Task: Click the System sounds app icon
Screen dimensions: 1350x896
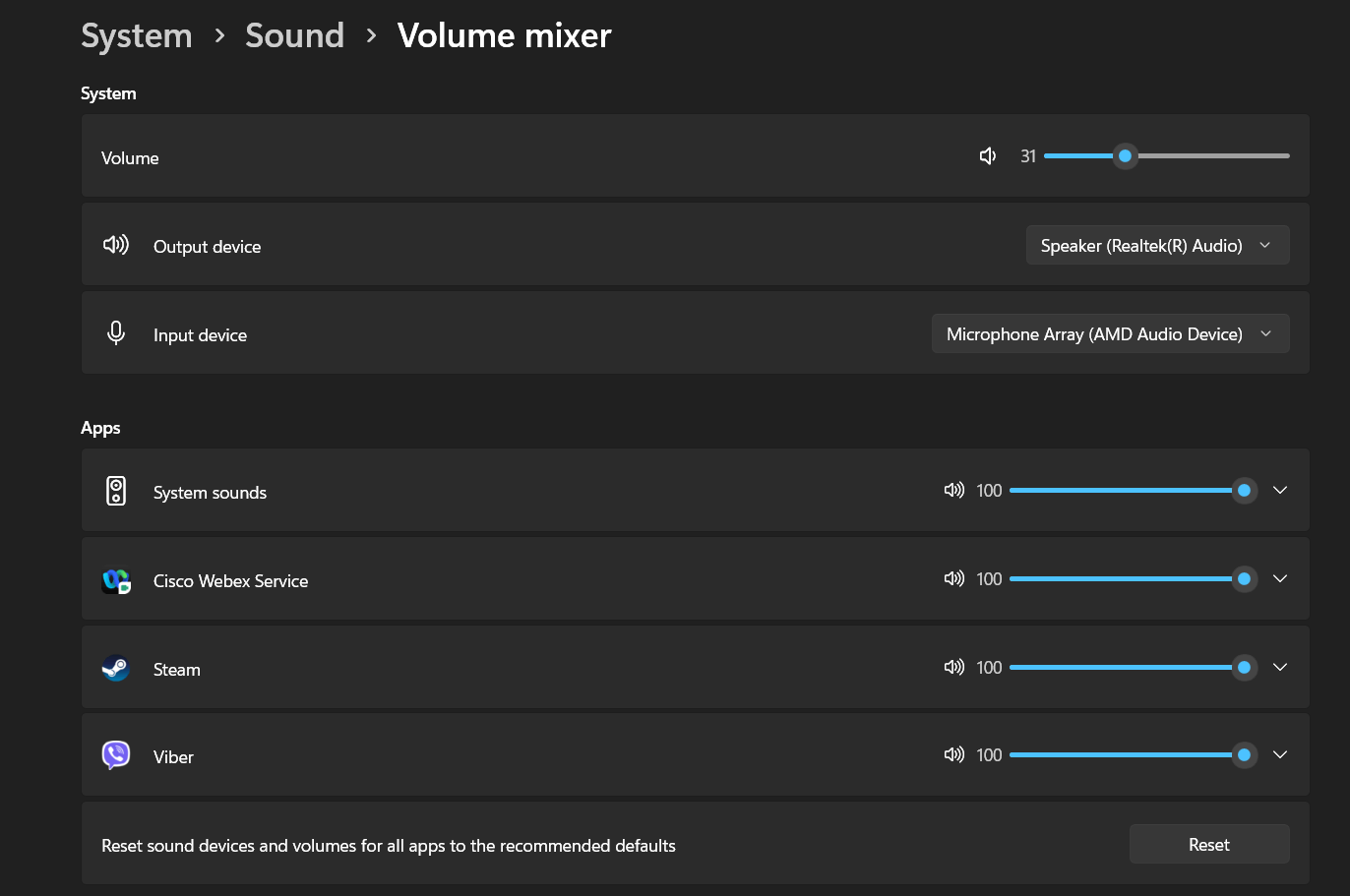Action: coord(115,490)
